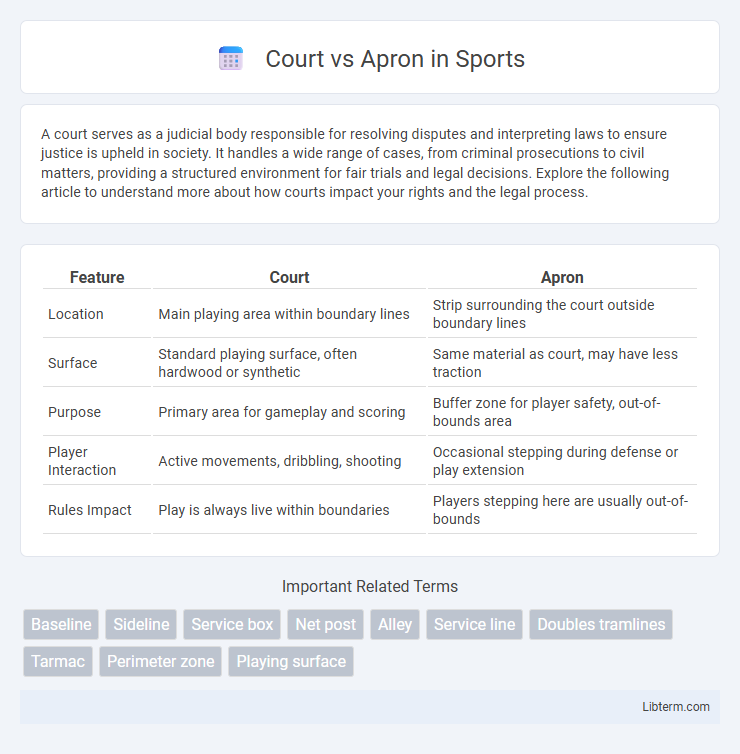The height and width of the screenshot is (754, 740).
Task: Open the Sideline related term tag
Action: point(141,624)
